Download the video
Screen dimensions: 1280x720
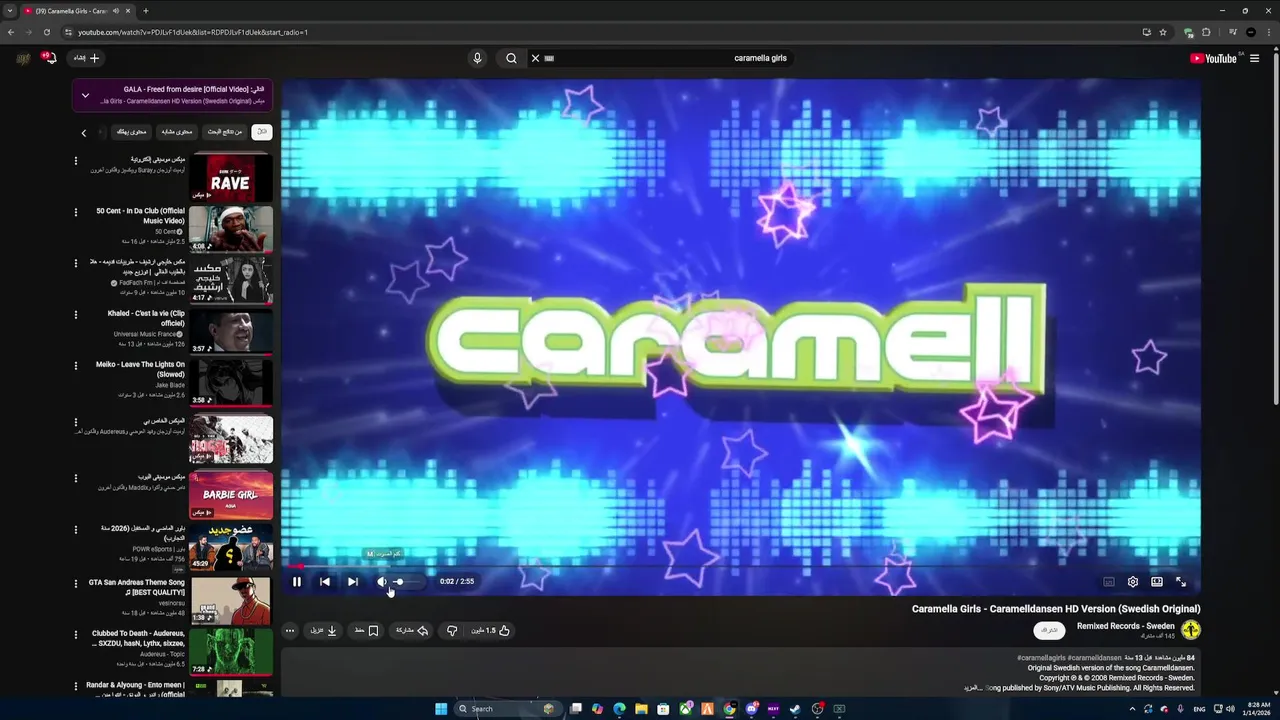(324, 631)
